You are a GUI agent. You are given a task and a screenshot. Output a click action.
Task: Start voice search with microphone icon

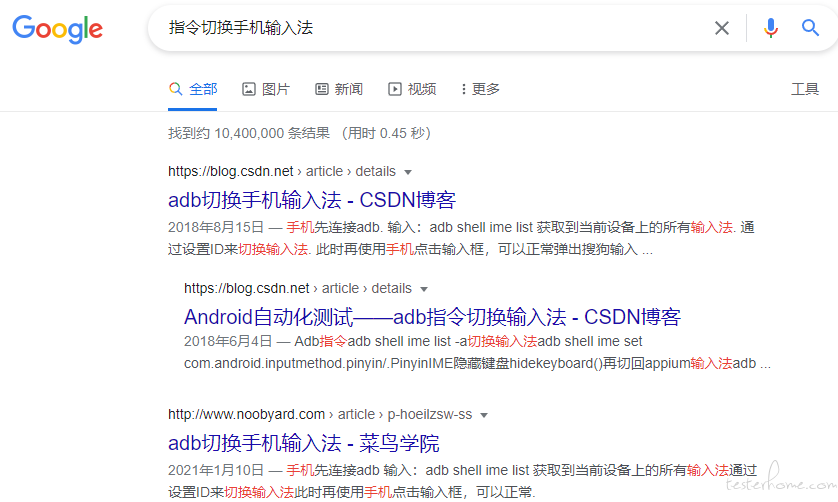pos(770,28)
